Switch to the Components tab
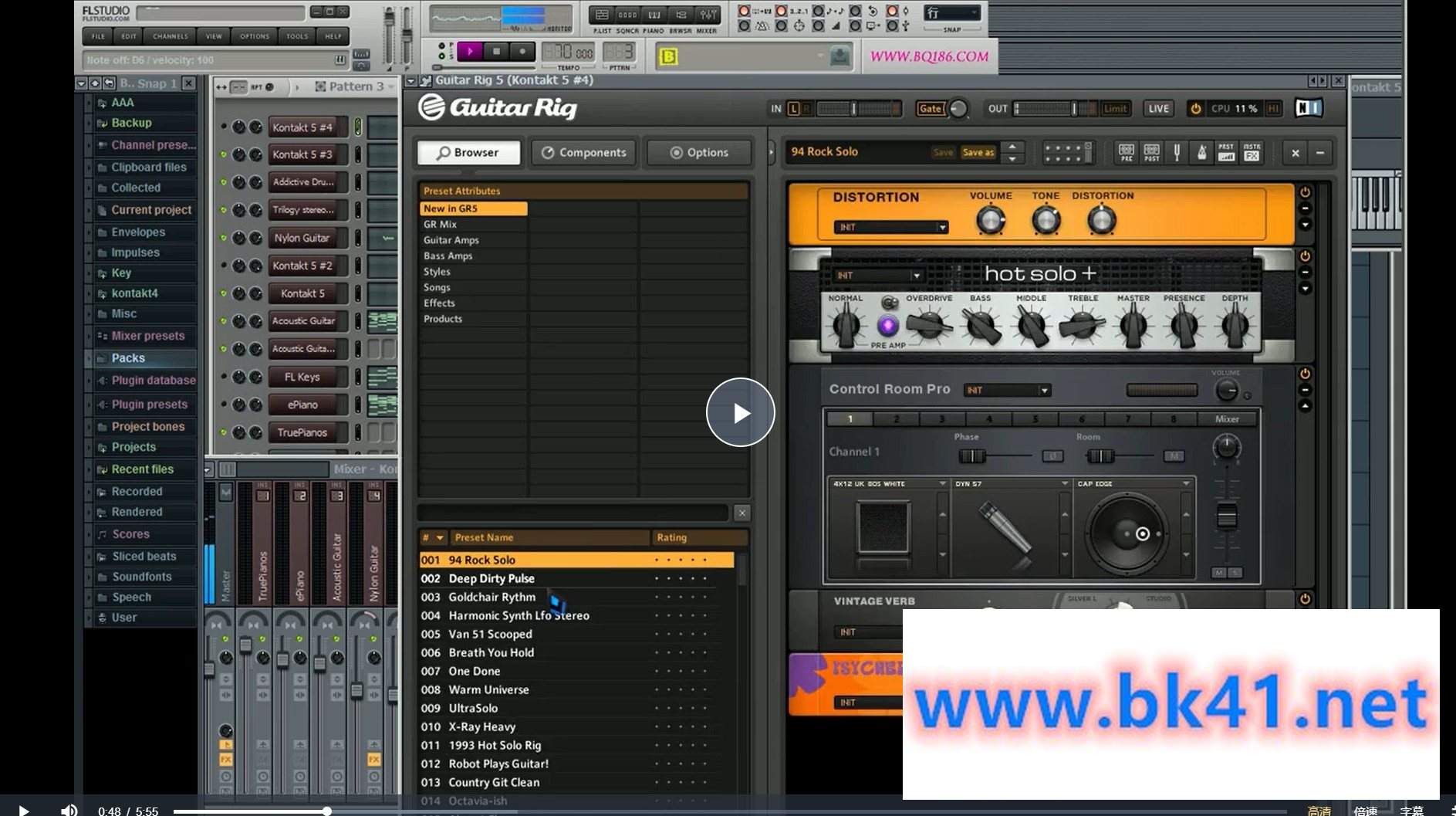Viewport: 1456px width, 816px height. [584, 152]
